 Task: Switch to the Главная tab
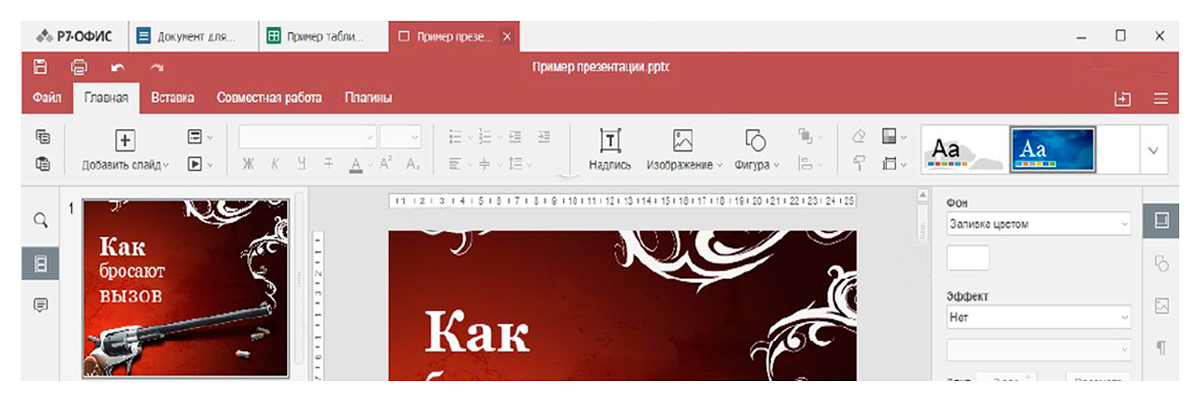(106, 98)
